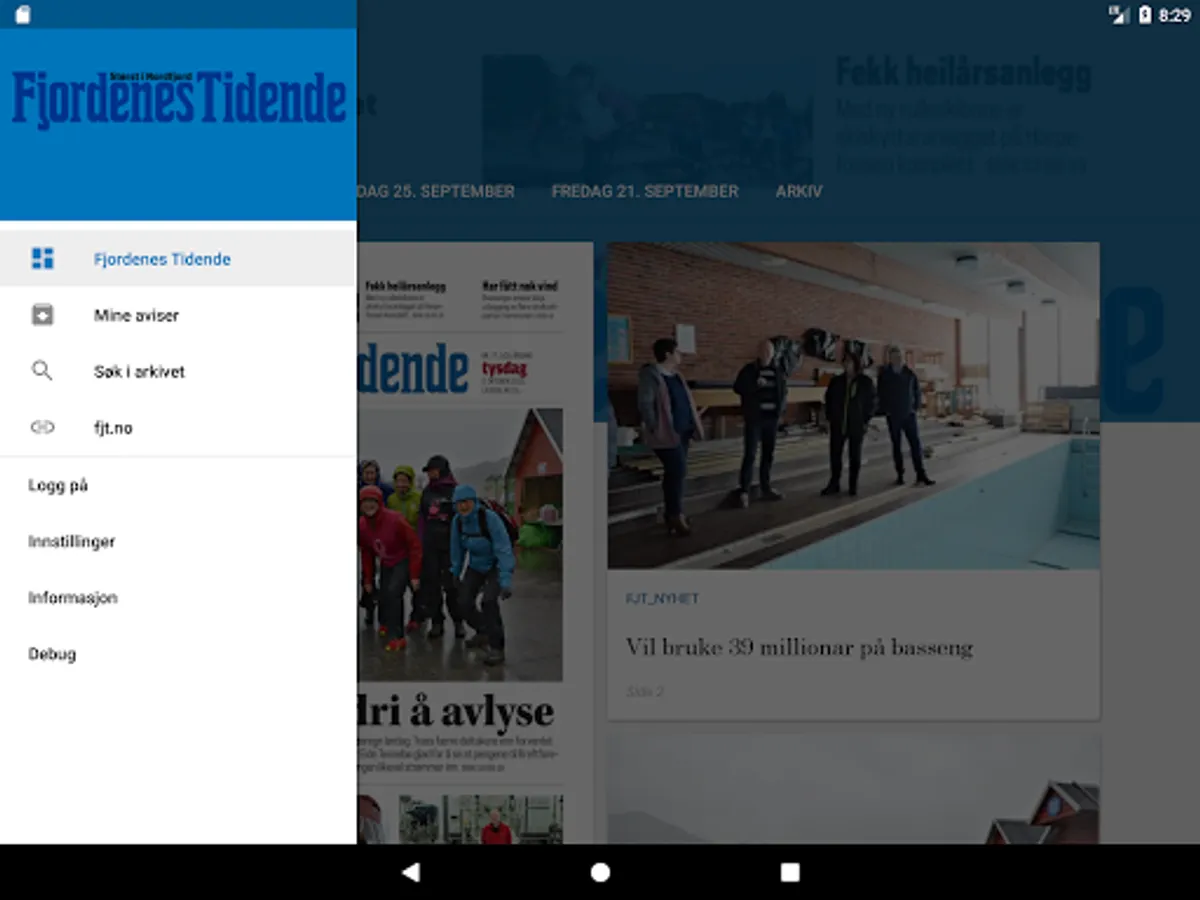Open Informasjon
The width and height of the screenshot is (1200, 900).
[178, 597]
